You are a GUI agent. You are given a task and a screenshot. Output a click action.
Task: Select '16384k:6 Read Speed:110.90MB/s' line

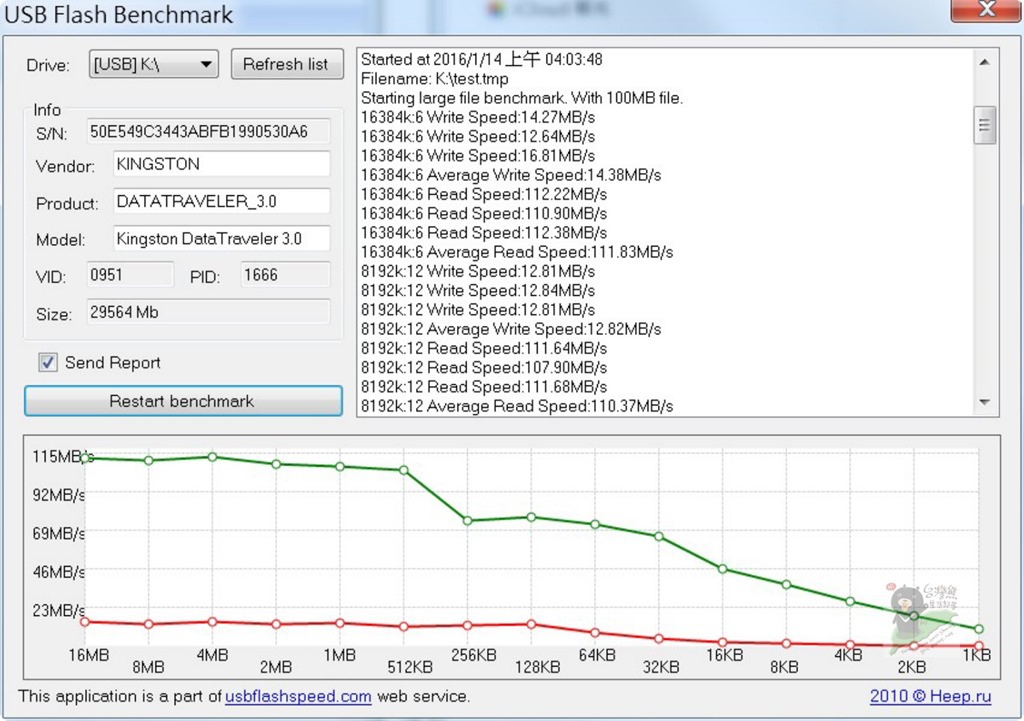484,214
